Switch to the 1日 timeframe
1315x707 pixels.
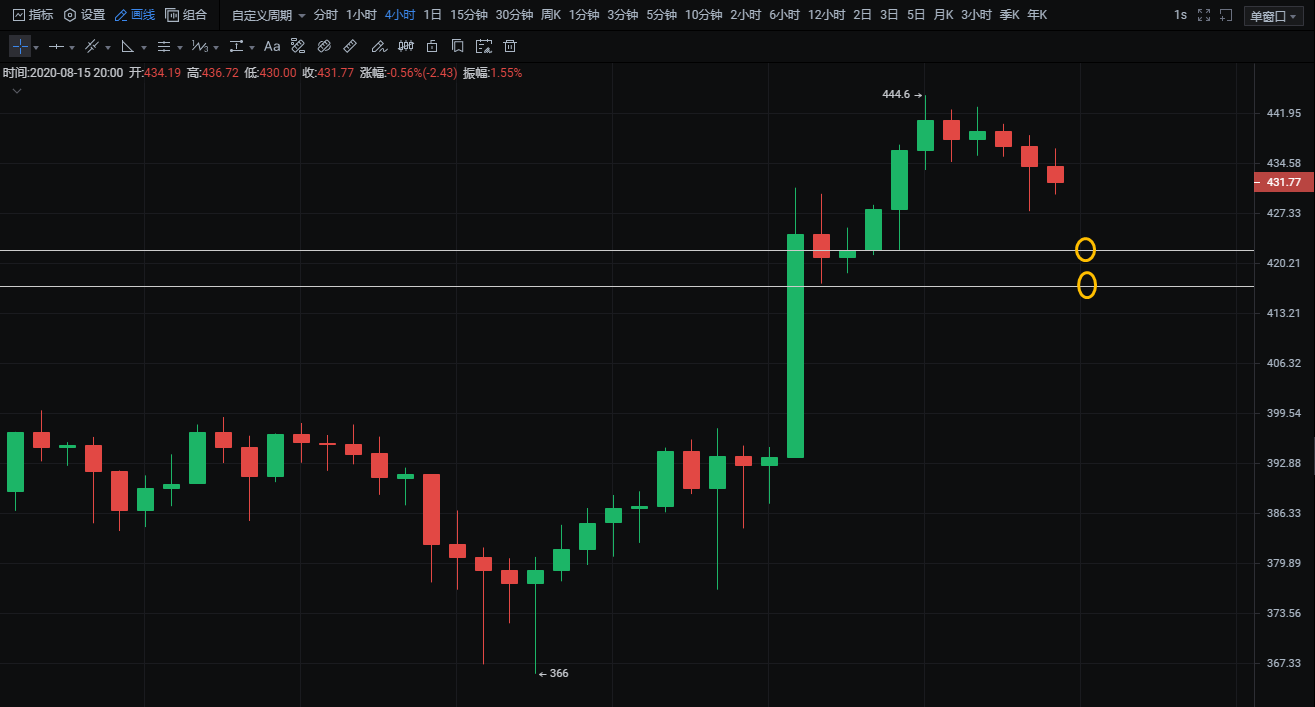pos(432,15)
